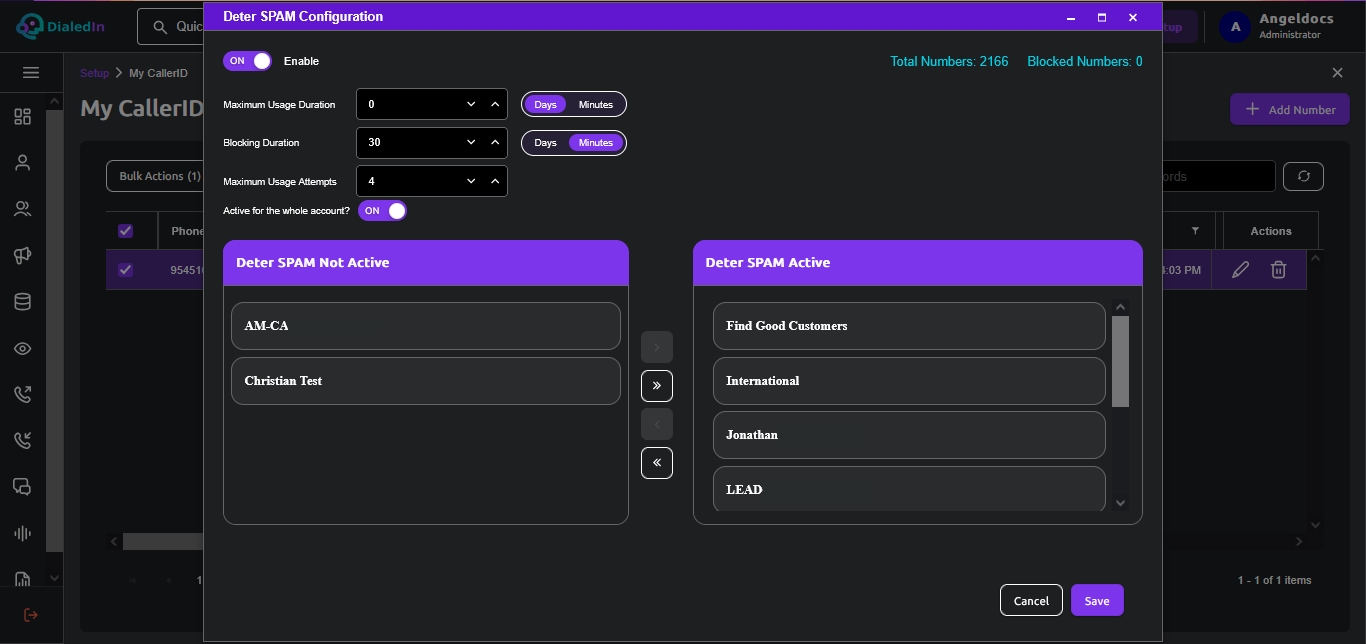Open the chat messages icon in sidebar
Screen dimensions: 1366x644
(22, 487)
